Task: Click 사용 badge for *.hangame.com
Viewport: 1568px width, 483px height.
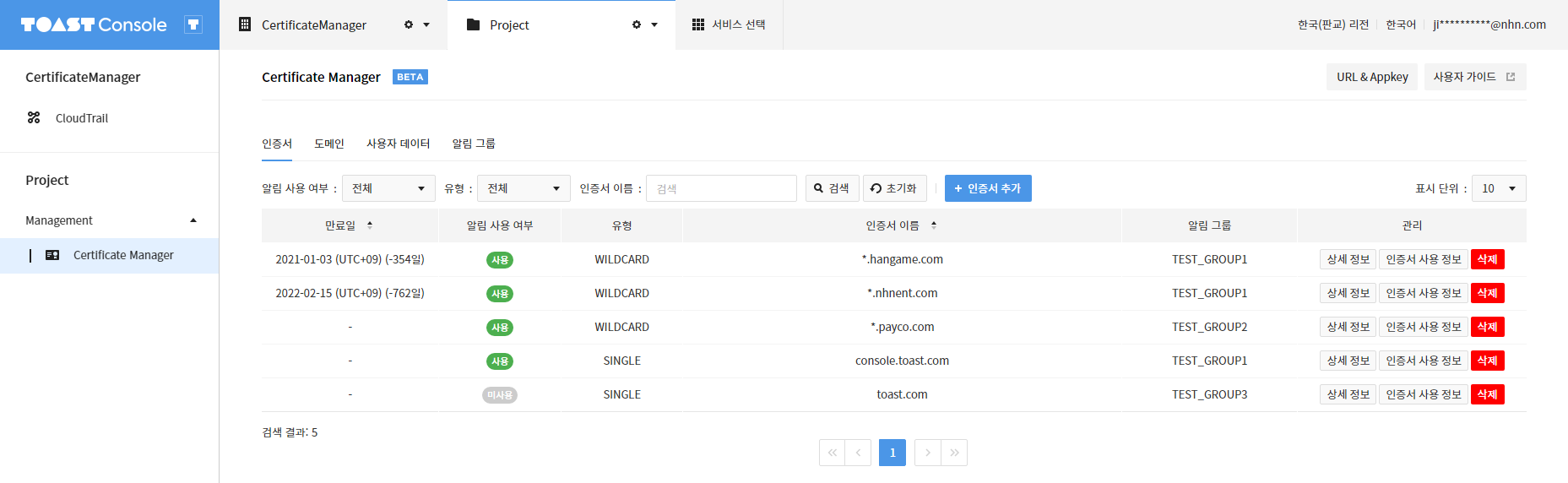Action: (x=500, y=260)
